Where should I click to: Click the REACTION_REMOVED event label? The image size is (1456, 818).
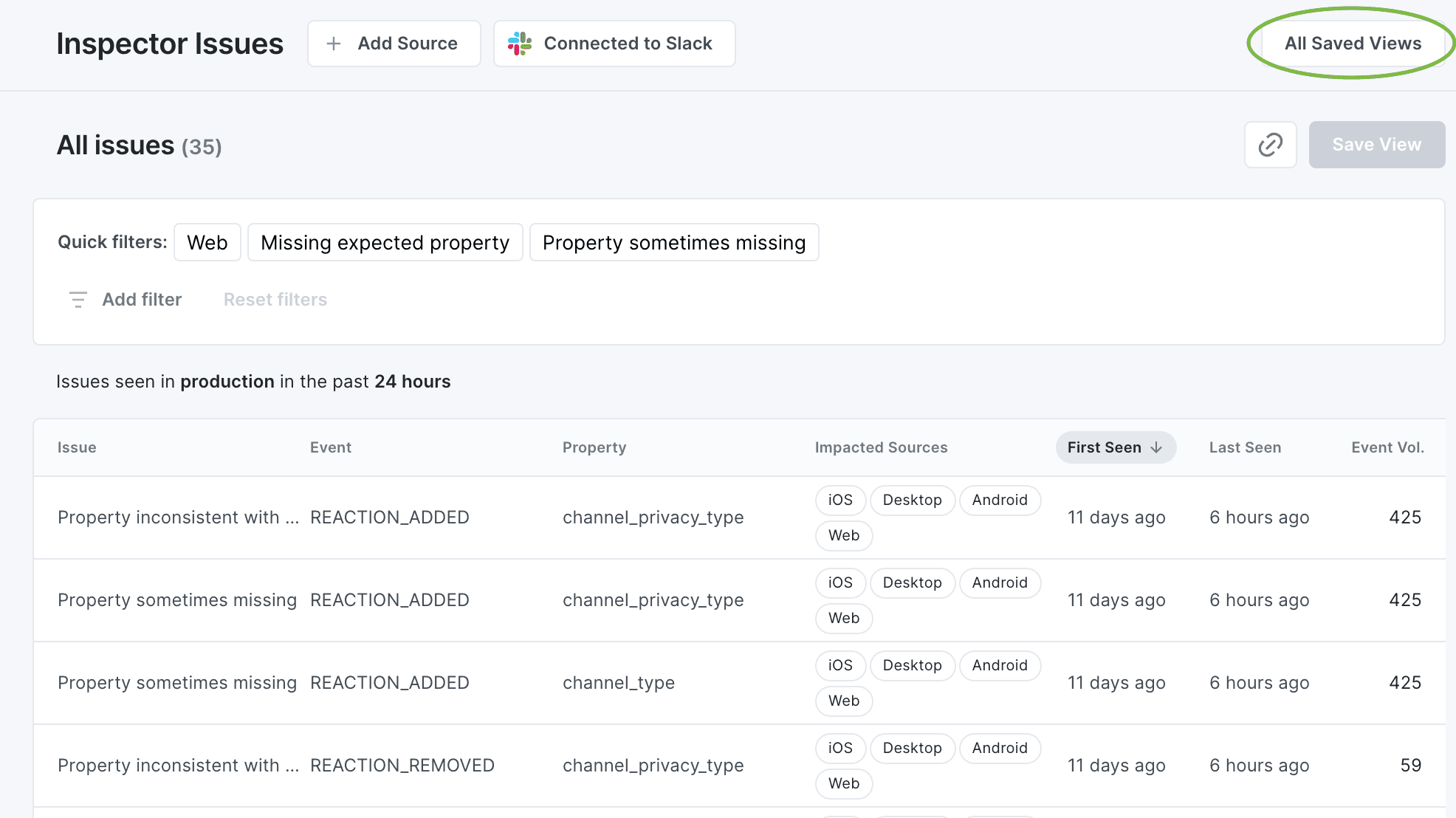[402, 765]
